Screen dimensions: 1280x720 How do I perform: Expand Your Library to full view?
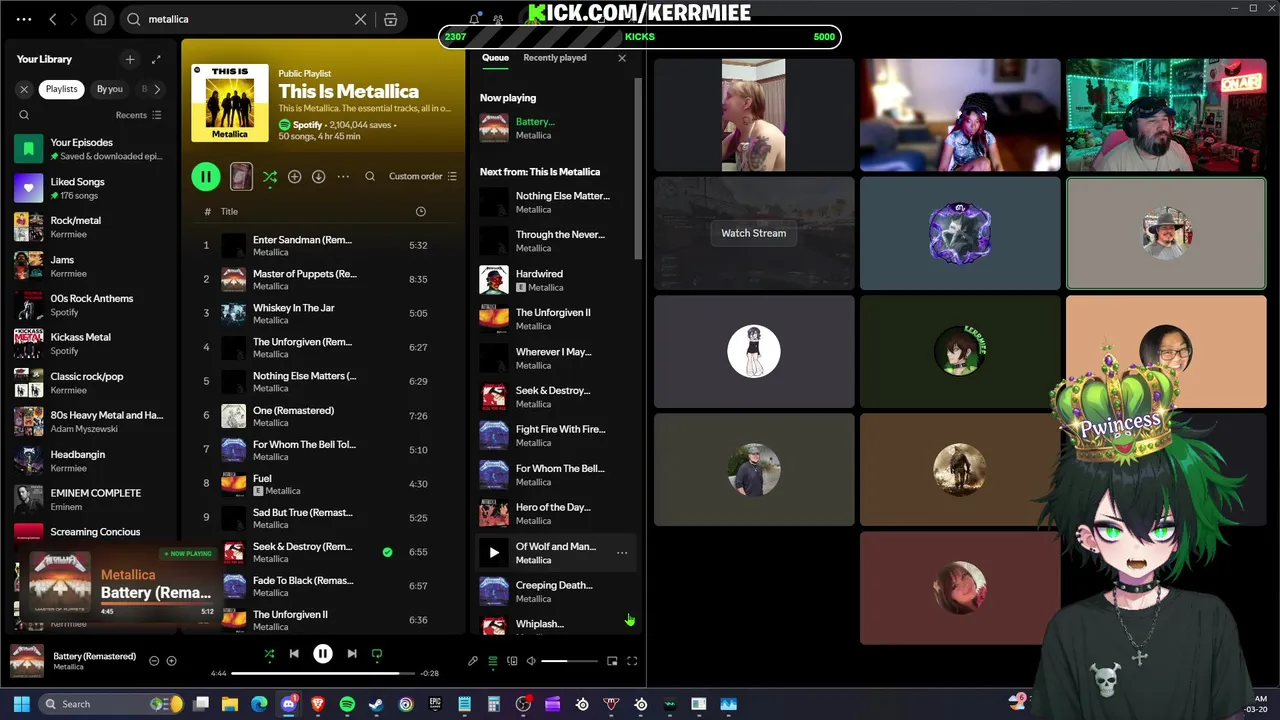click(156, 59)
